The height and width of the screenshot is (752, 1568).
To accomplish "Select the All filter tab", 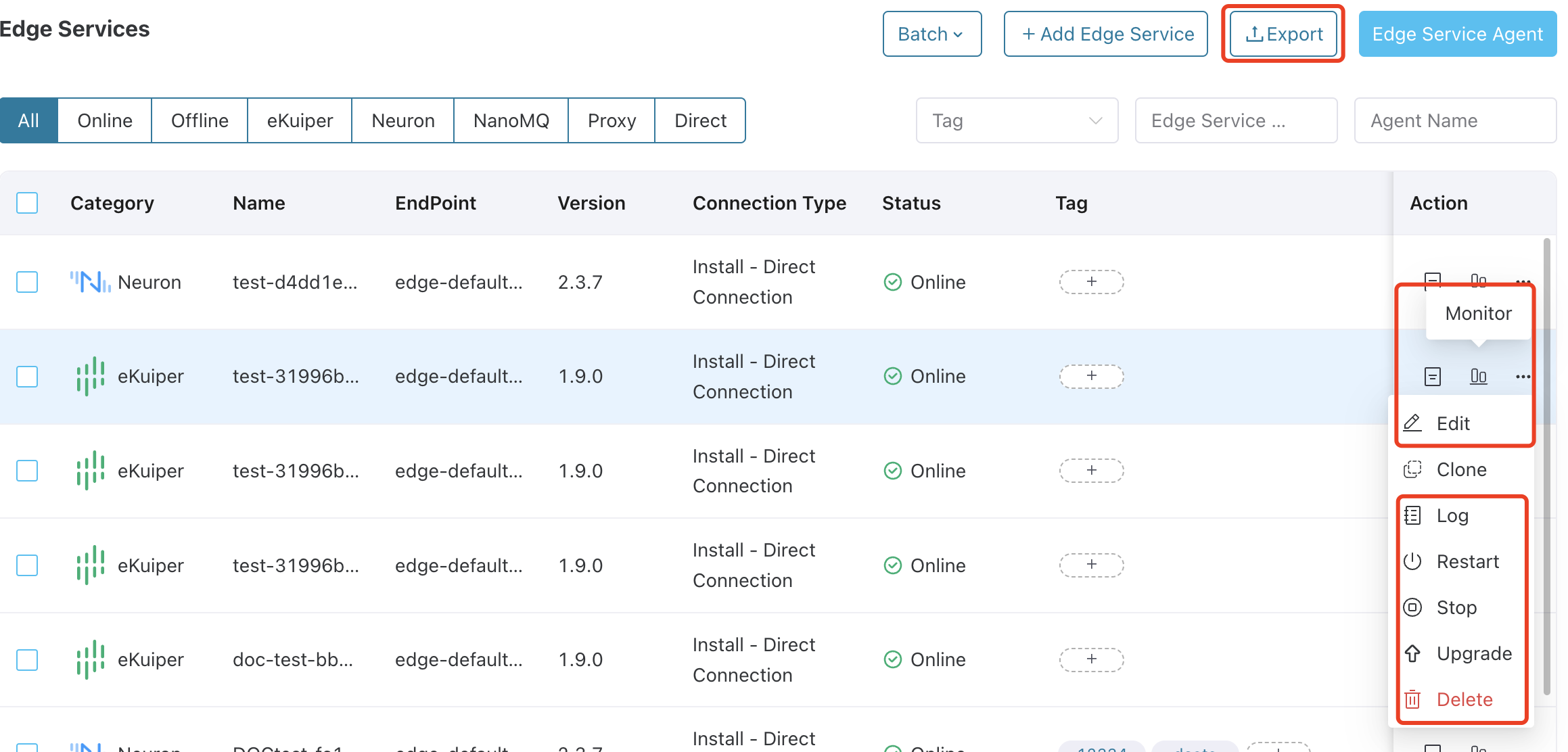I will pyautogui.click(x=29, y=120).
